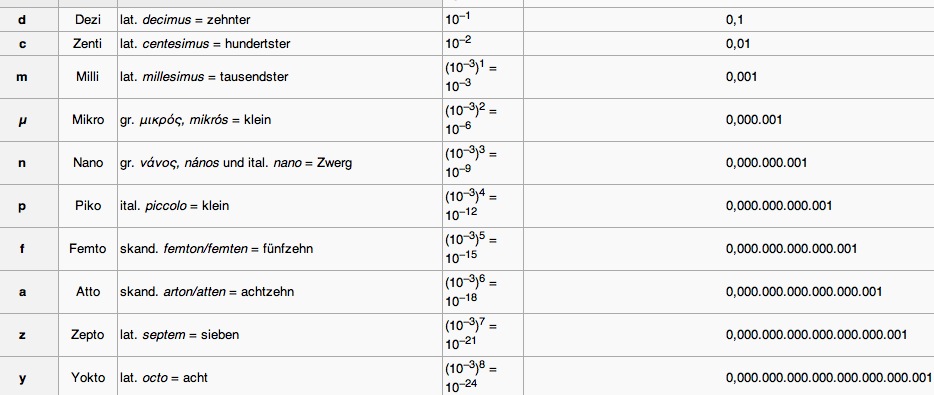The width and height of the screenshot is (934, 395).
Task: Select the Femto prefix name cell
Action: (88, 248)
